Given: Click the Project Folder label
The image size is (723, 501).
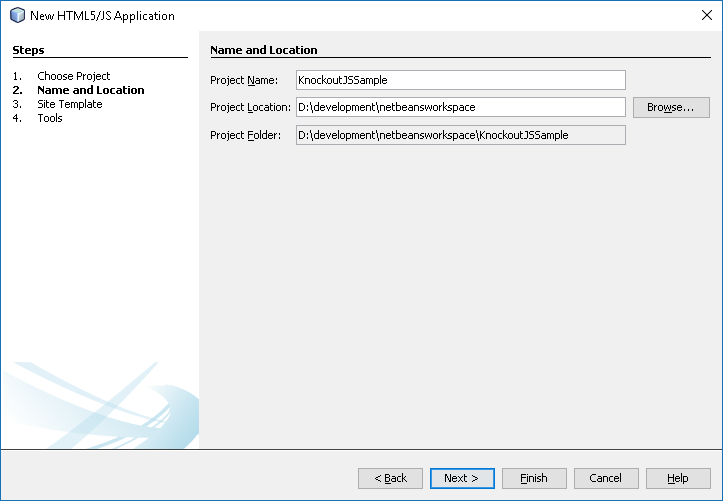Looking at the screenshot, I should [x=245, y=135].
